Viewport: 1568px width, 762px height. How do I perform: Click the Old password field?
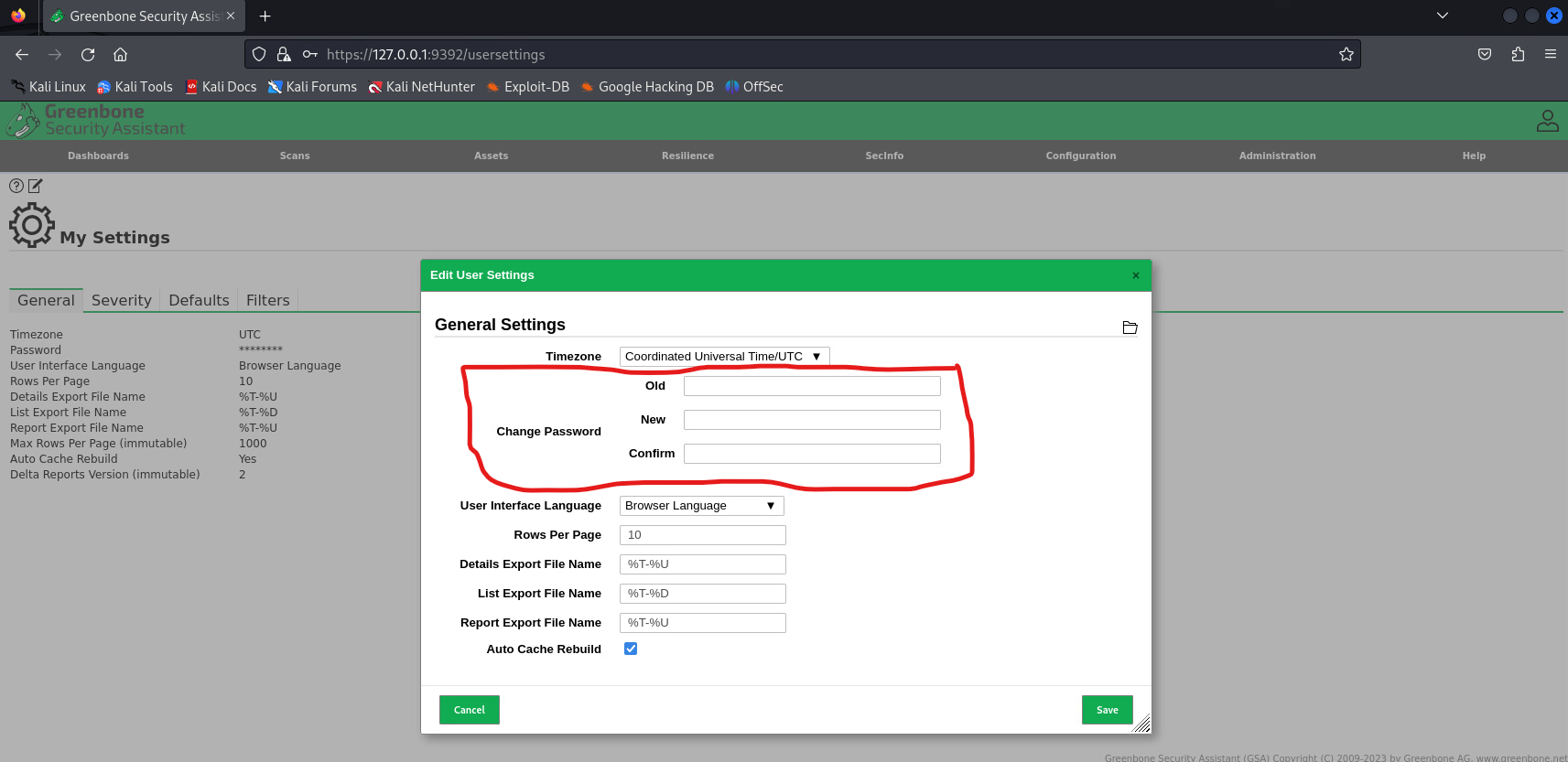[x=812, y=386]
